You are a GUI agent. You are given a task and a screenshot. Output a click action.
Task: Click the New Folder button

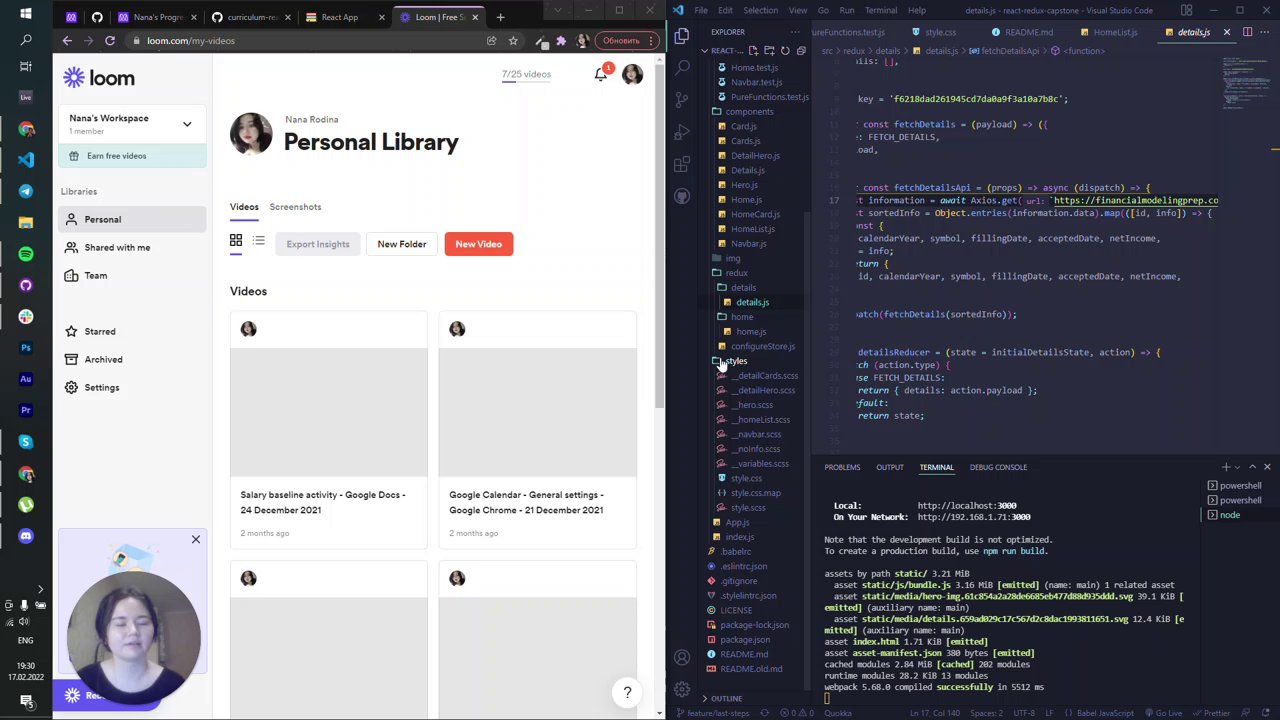coord(402,244)
